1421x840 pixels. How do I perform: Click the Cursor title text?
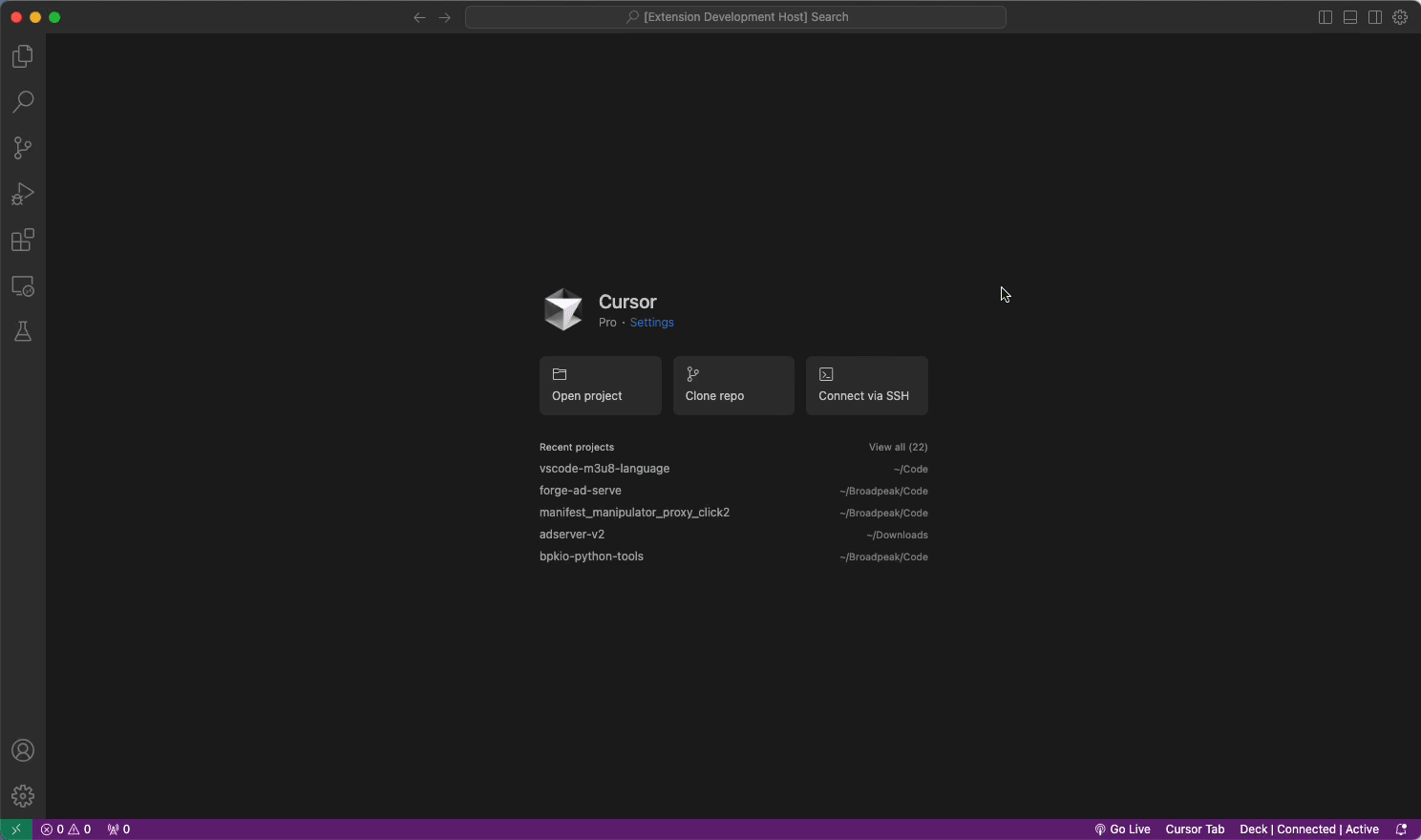tap(627, 302)
